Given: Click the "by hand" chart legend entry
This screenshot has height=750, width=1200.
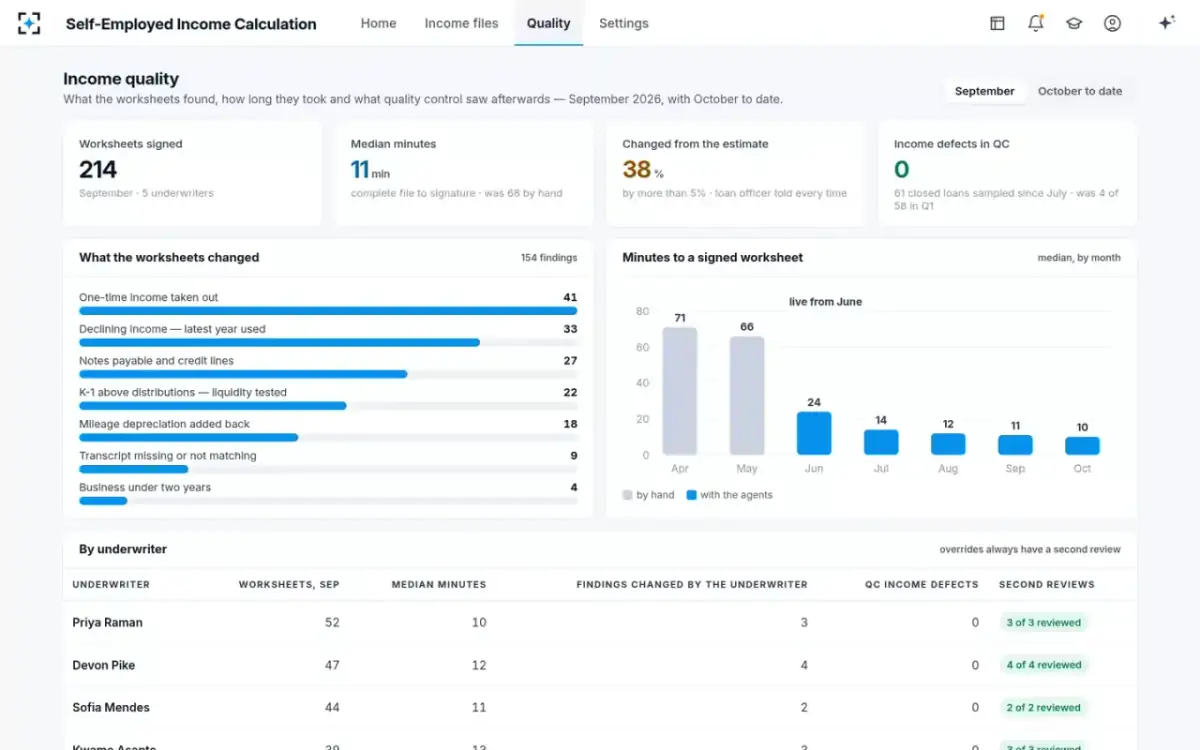Looking at the screenshot, I should coord(648,495).
